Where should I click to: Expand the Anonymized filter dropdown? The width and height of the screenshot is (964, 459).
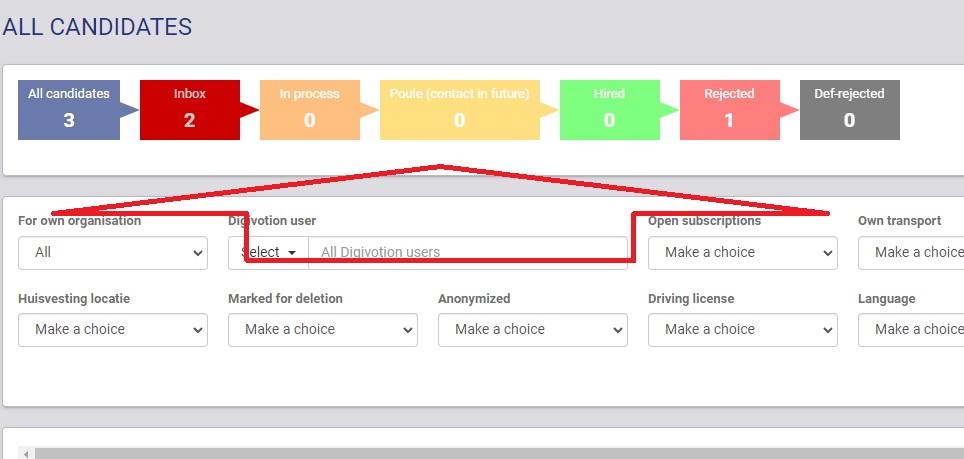tap(533, 330)
